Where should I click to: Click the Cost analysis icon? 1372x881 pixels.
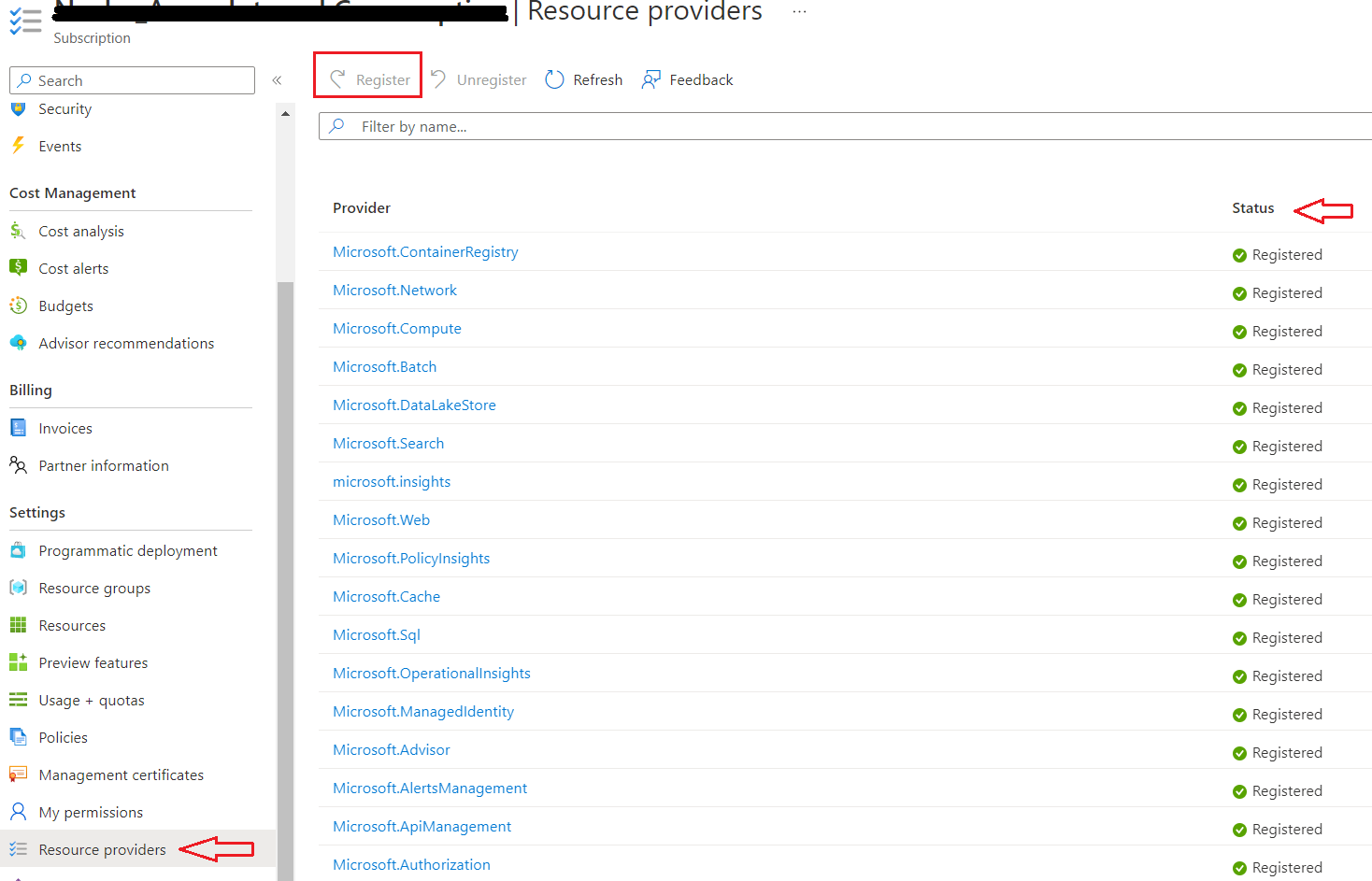pos(19,231)
